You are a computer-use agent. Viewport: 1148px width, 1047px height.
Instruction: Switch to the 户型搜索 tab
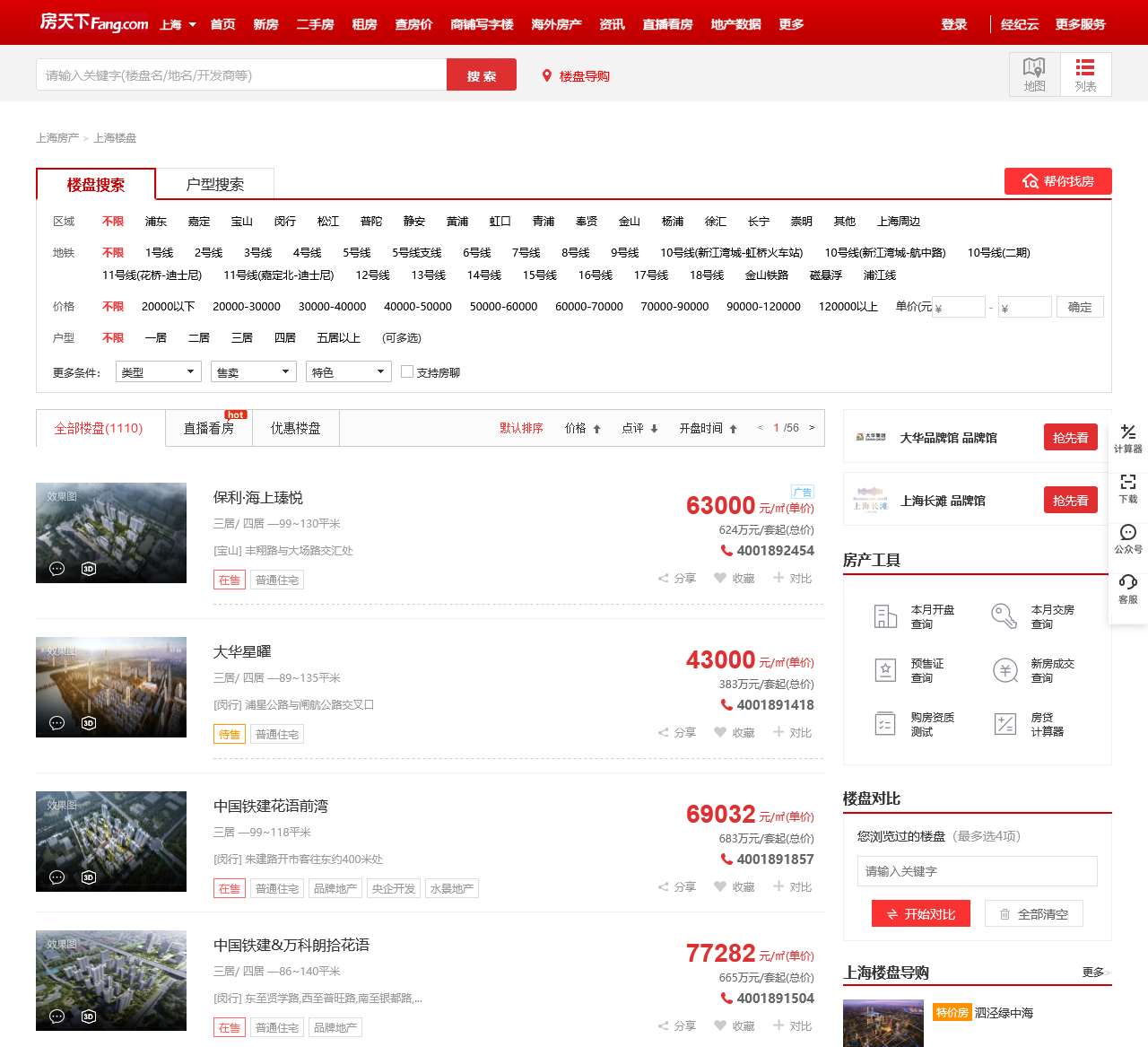coord(215,184)
